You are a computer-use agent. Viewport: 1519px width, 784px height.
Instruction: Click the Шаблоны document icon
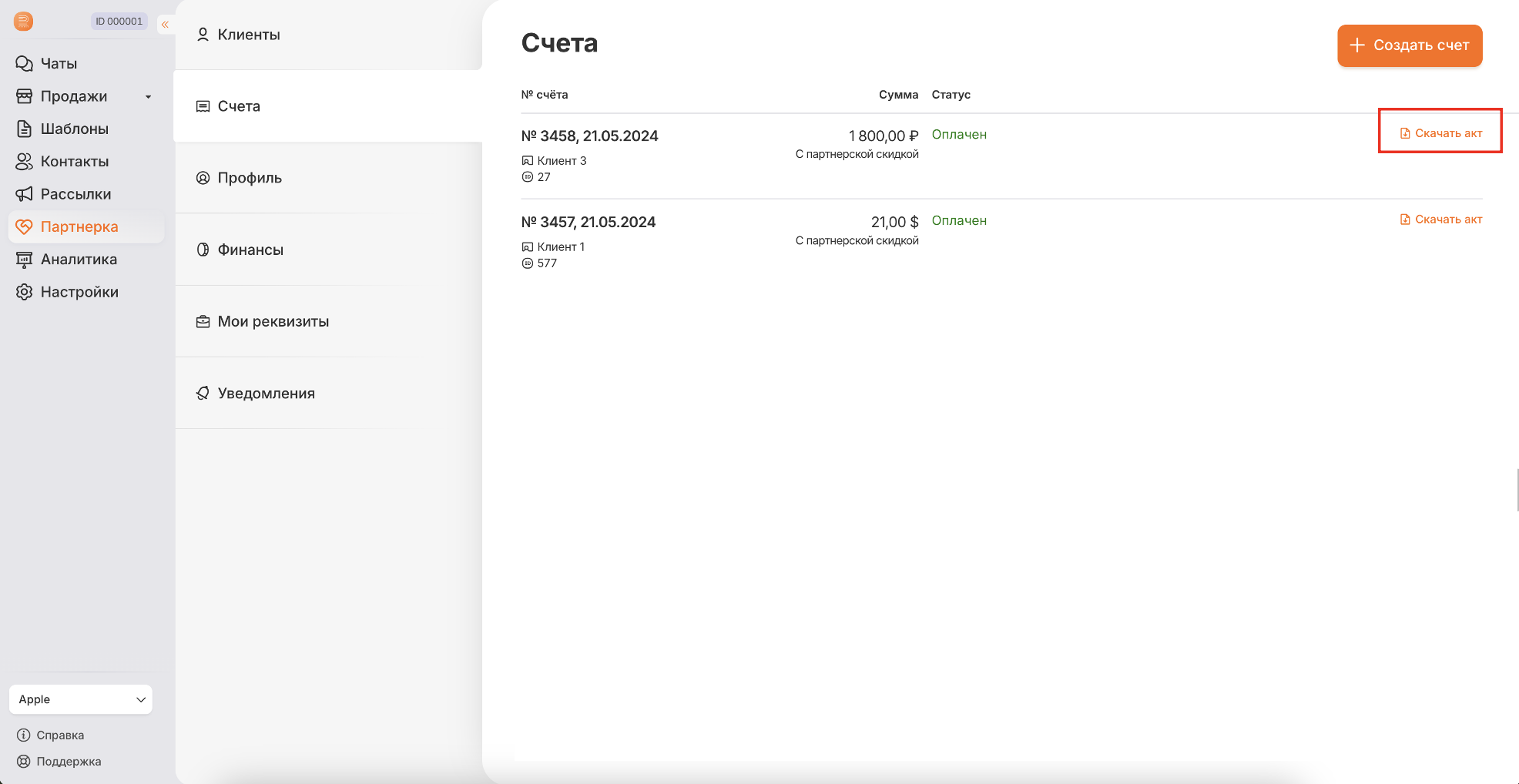point(24,129)
